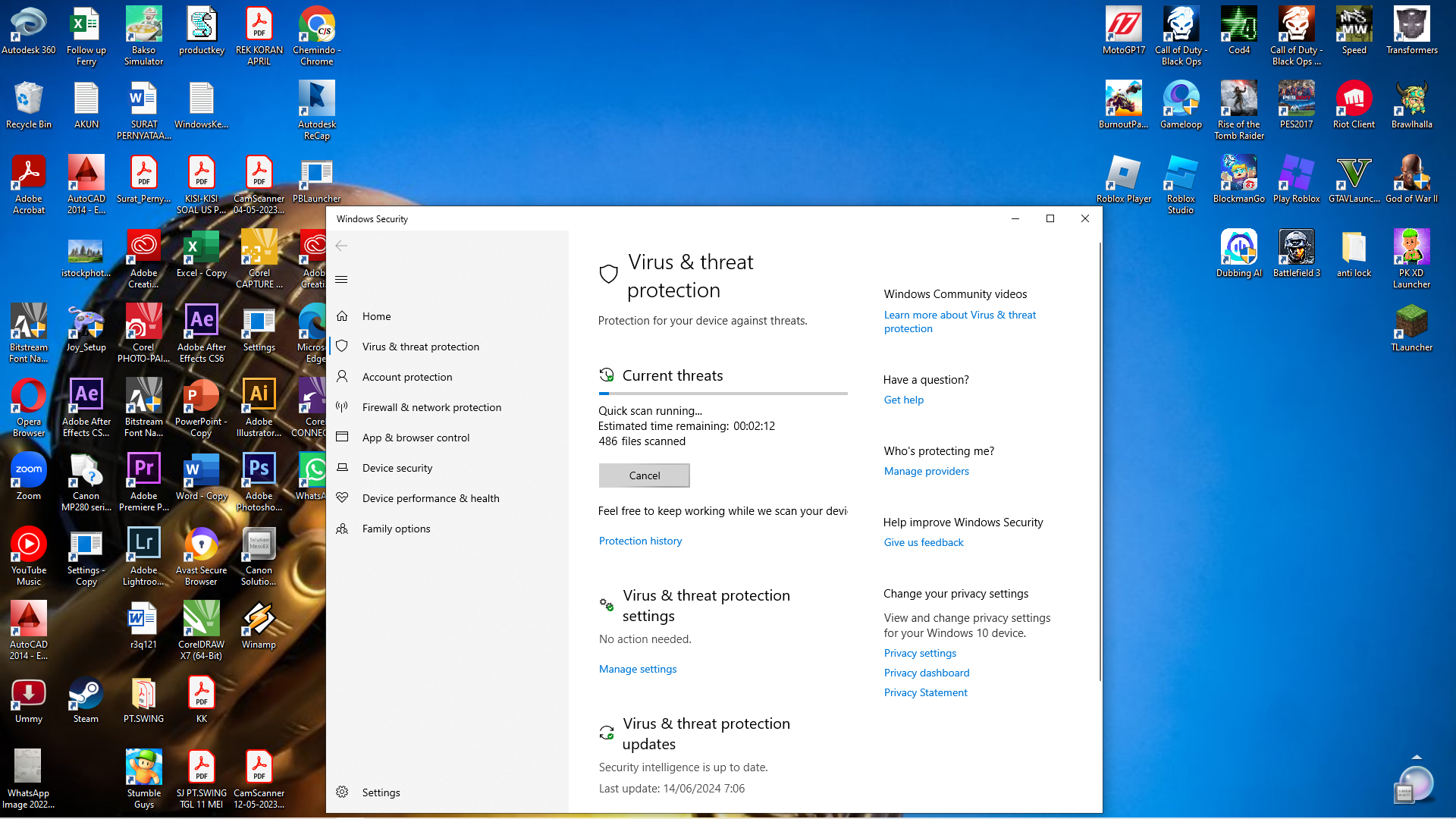
Task: Click the quick scan progress bar
Action: tap(722, 394)
